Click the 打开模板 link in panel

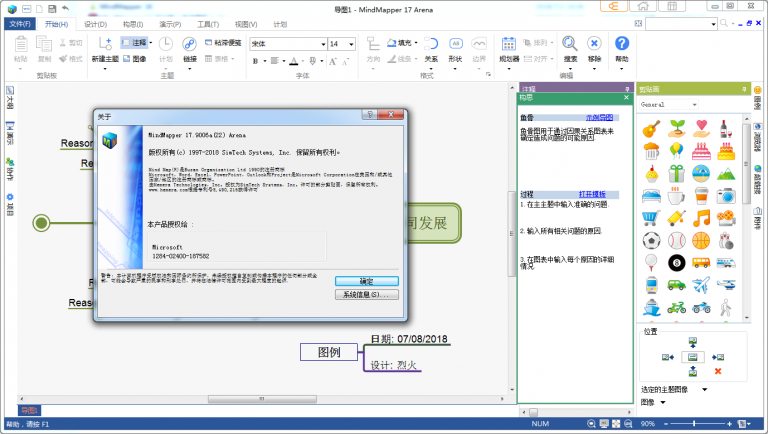pos(593,193)
